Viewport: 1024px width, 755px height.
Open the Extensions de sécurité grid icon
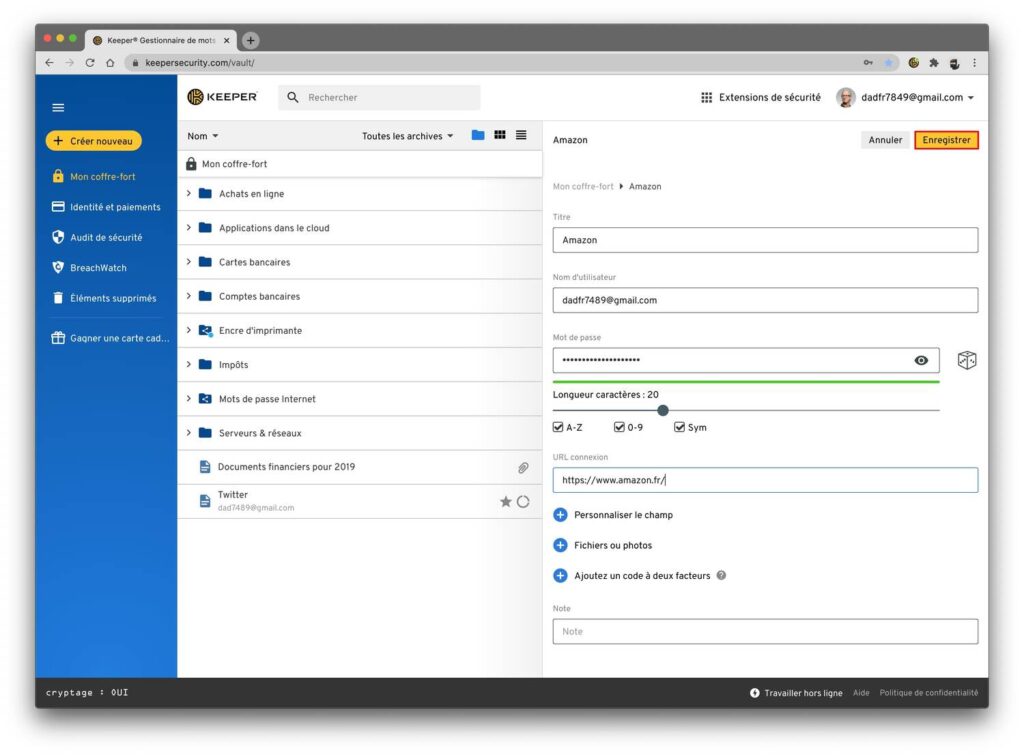tap(706, 98)
